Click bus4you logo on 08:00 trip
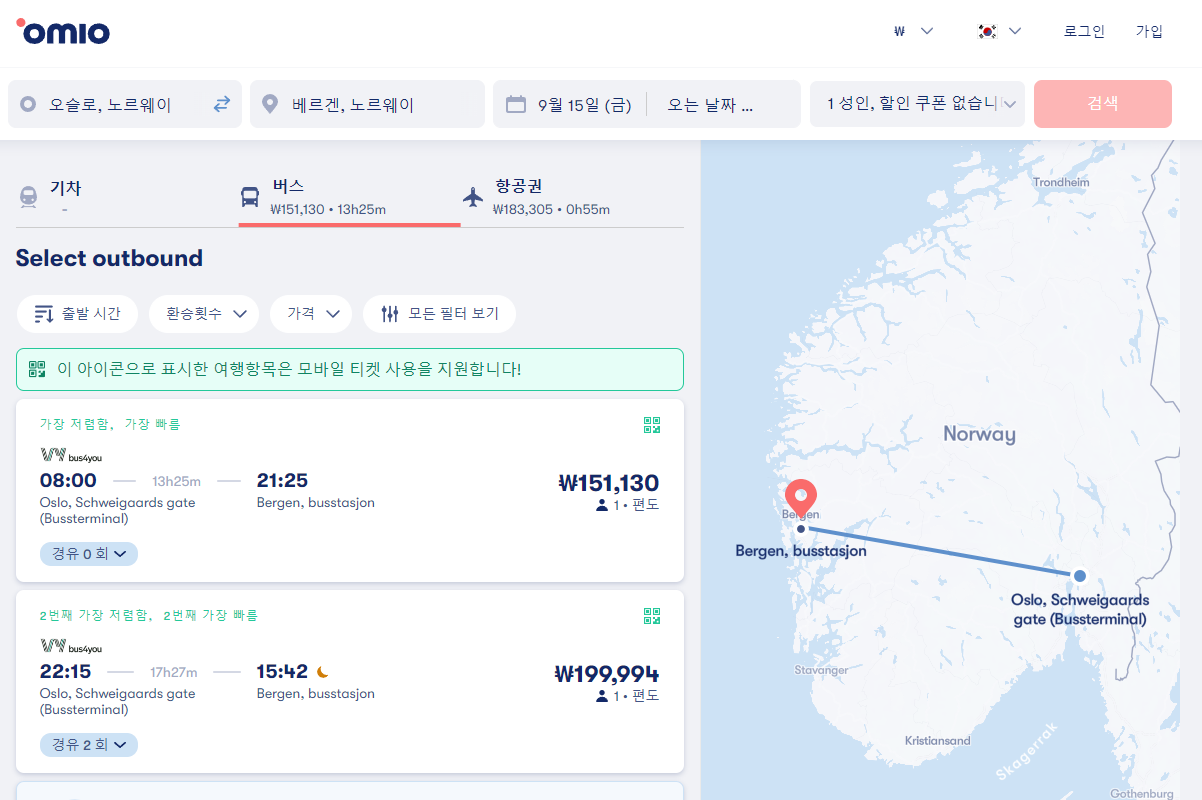1202x800 pixels. click(x=71, y=455)
